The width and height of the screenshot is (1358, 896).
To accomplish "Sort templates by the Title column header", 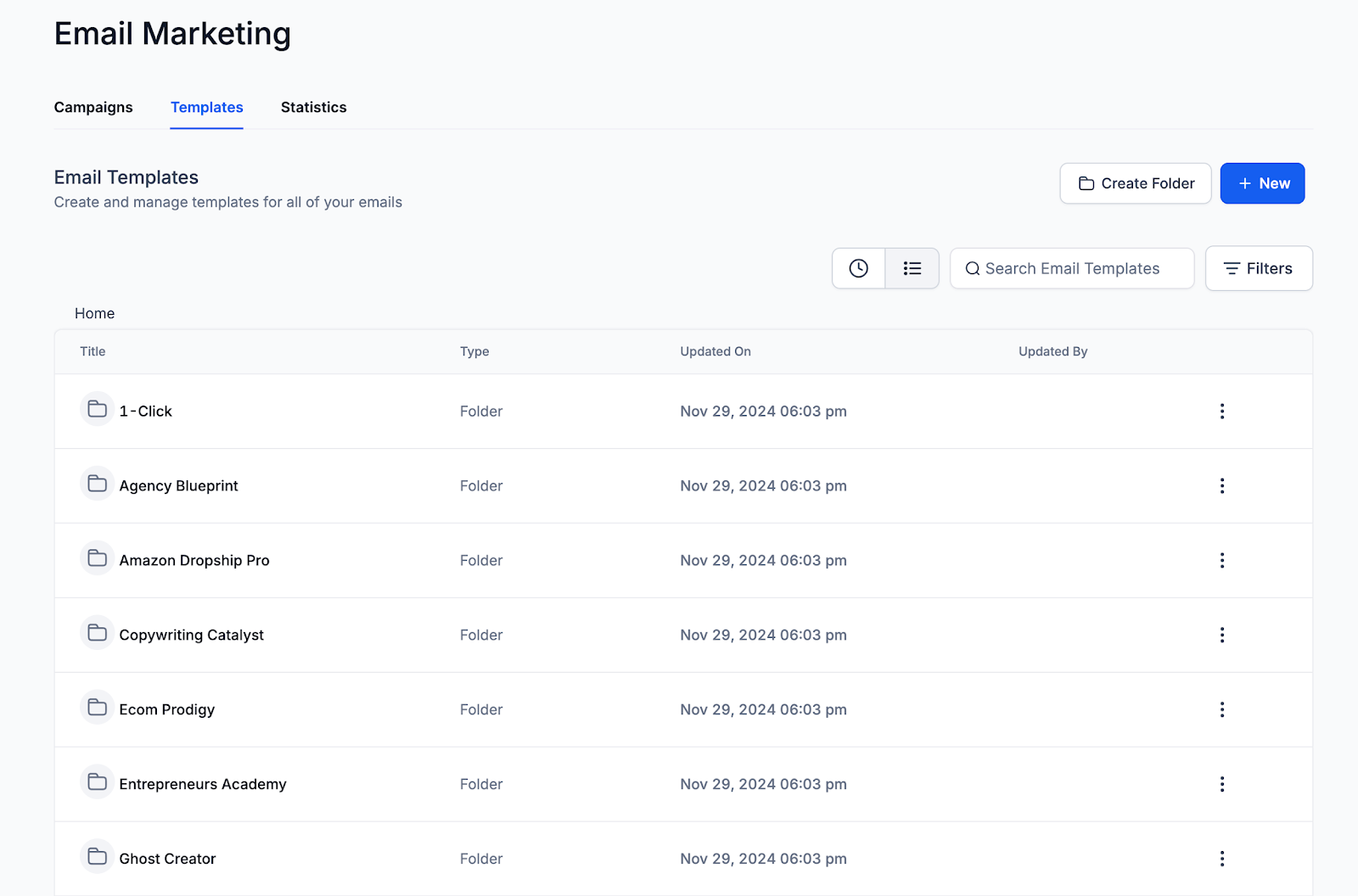I will 92,351.
